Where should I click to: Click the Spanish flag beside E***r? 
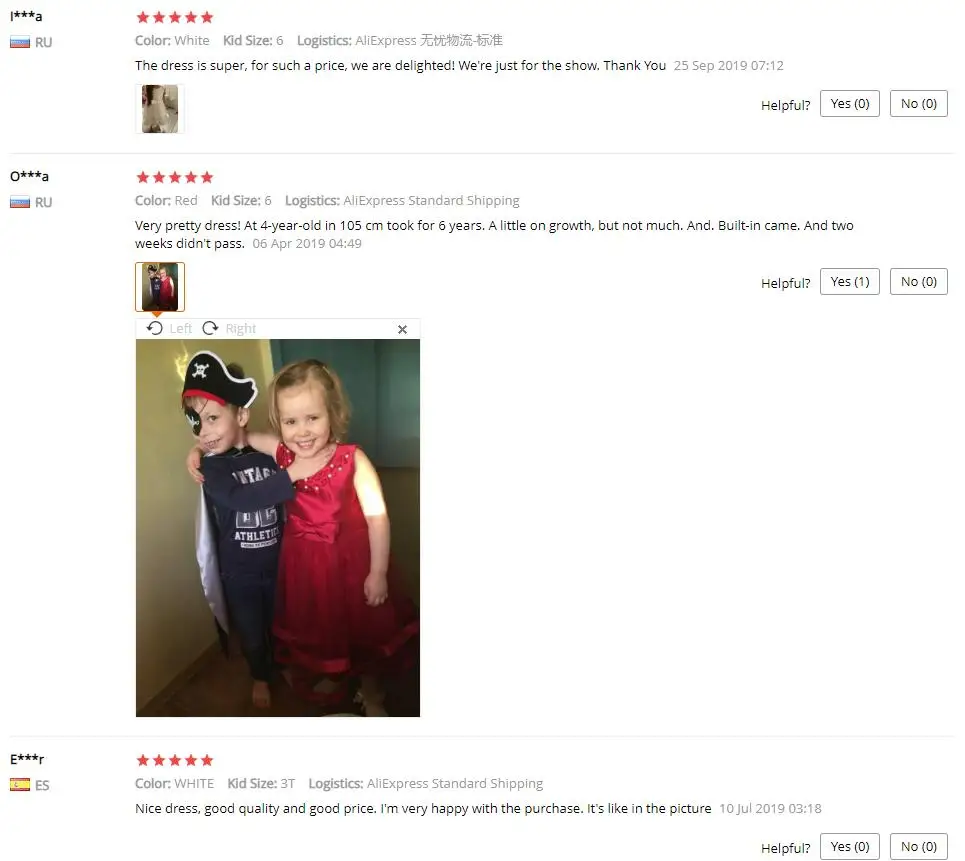click(20, 785)
